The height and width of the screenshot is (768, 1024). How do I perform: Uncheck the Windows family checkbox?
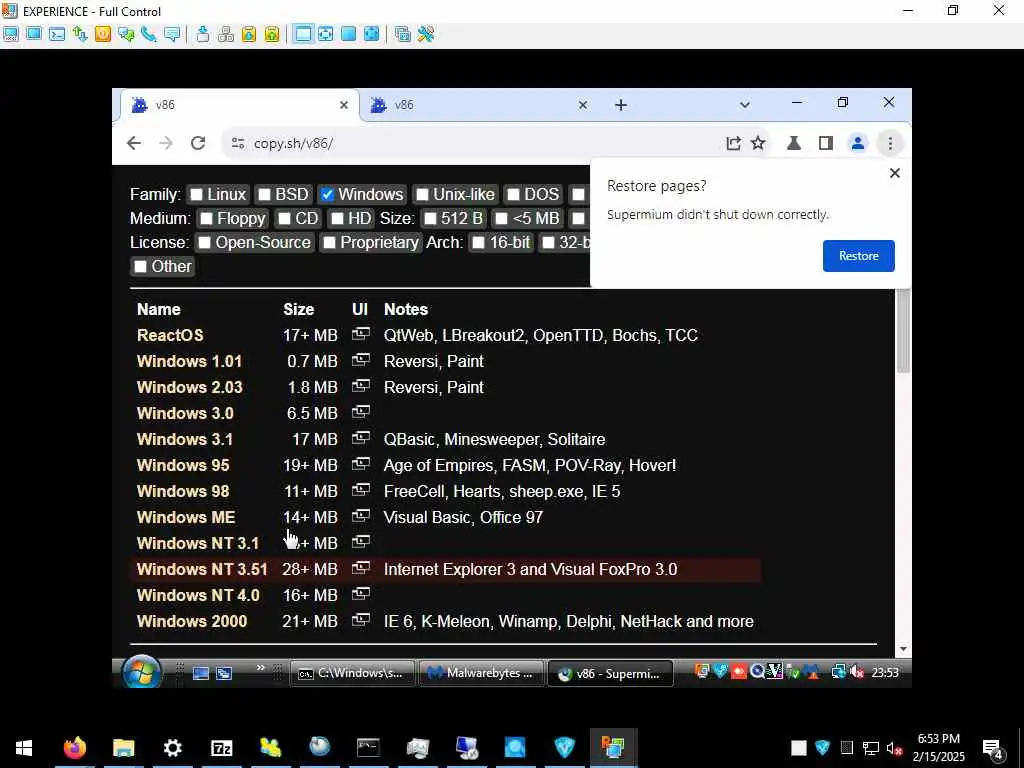pos(327,195)
